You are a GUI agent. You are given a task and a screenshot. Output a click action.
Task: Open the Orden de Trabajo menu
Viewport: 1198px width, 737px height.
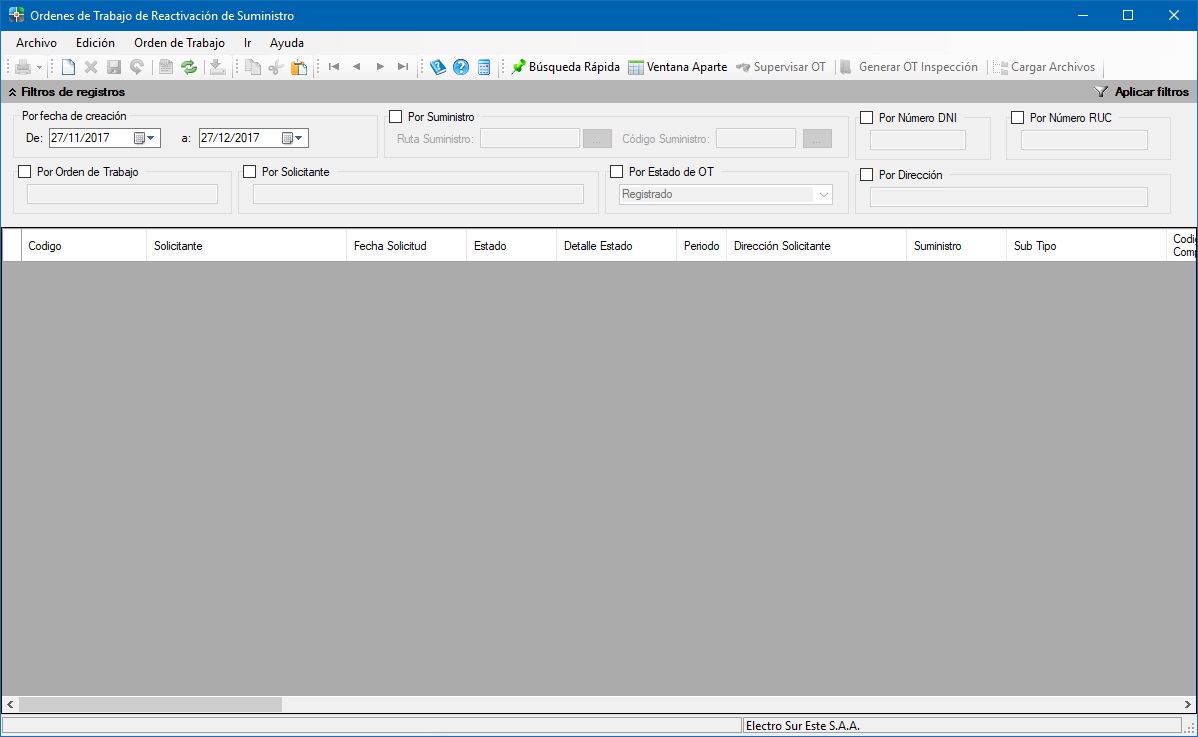[x=179, y=43]
